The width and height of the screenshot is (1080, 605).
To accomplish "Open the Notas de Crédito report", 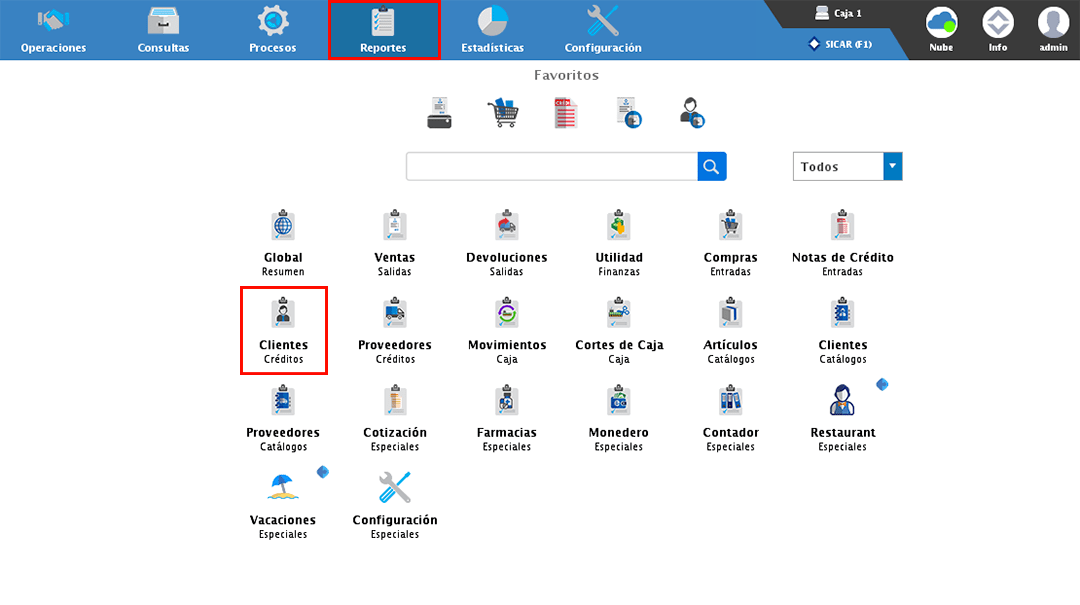I will tap(842, 228).
